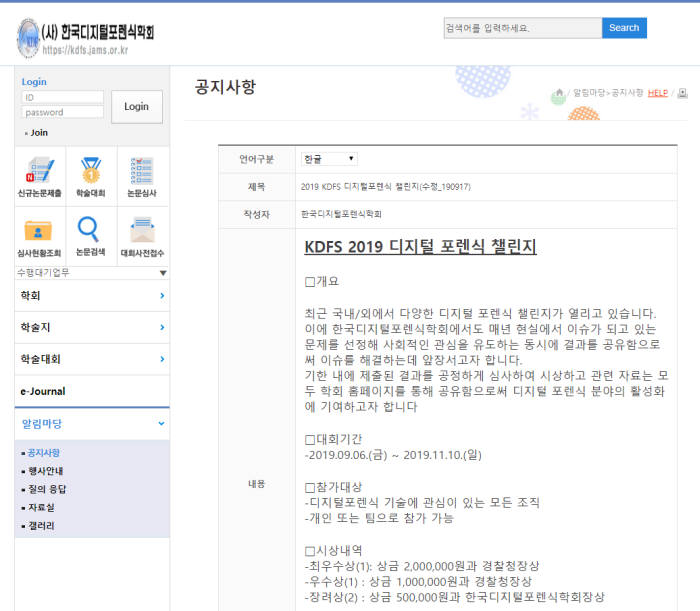The width and height of the screenshot is (700, 611).
Task: Select 질의 응답 in sidebar submenu
Action: tap(47, 489)
